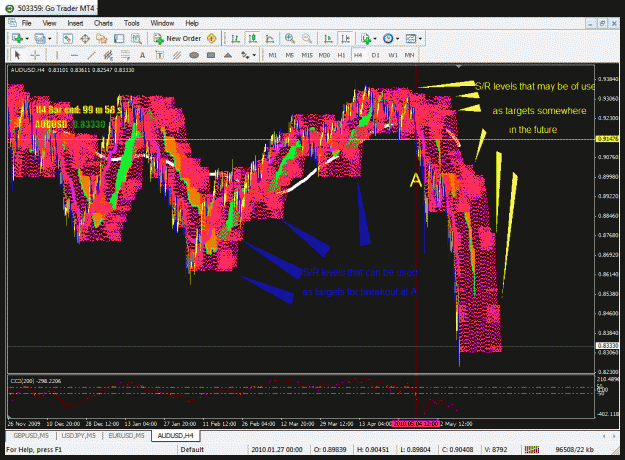
Task: Select the Equidistant Channel tool
Action: click(x=108, y=55)
